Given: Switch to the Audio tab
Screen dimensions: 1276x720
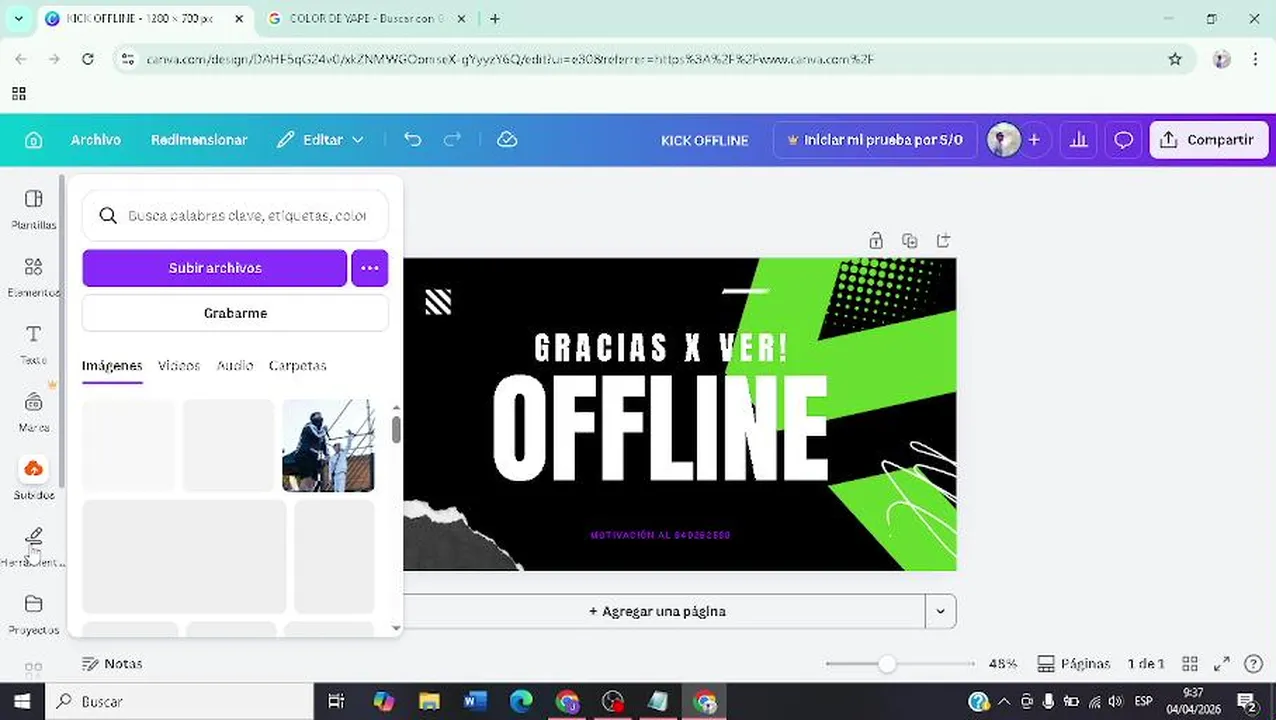Looking at the screenshot, I should (x=235, y=366).
